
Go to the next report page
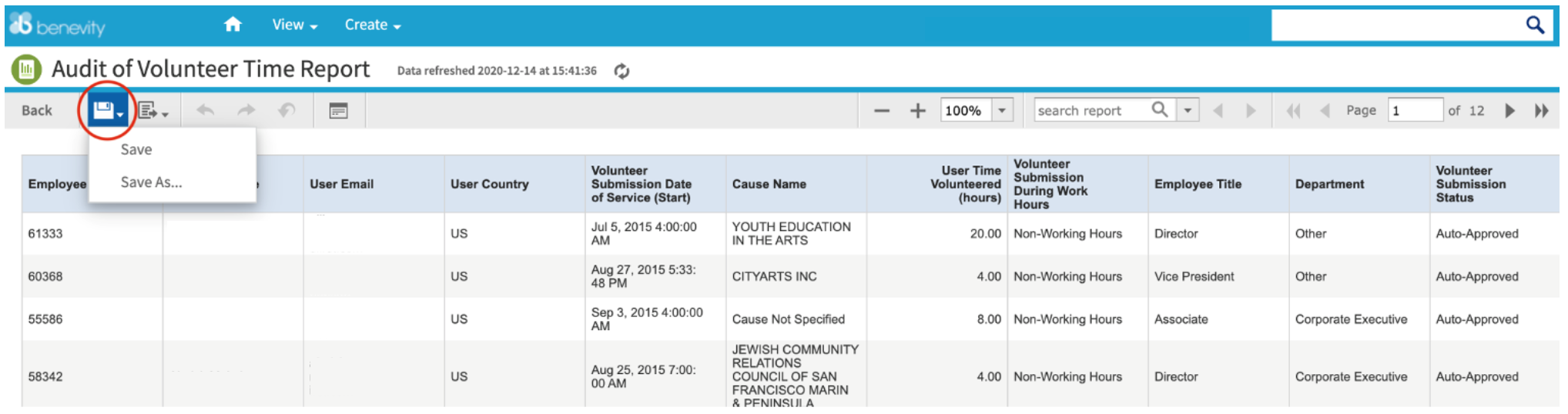click(x=1509, y=111)
